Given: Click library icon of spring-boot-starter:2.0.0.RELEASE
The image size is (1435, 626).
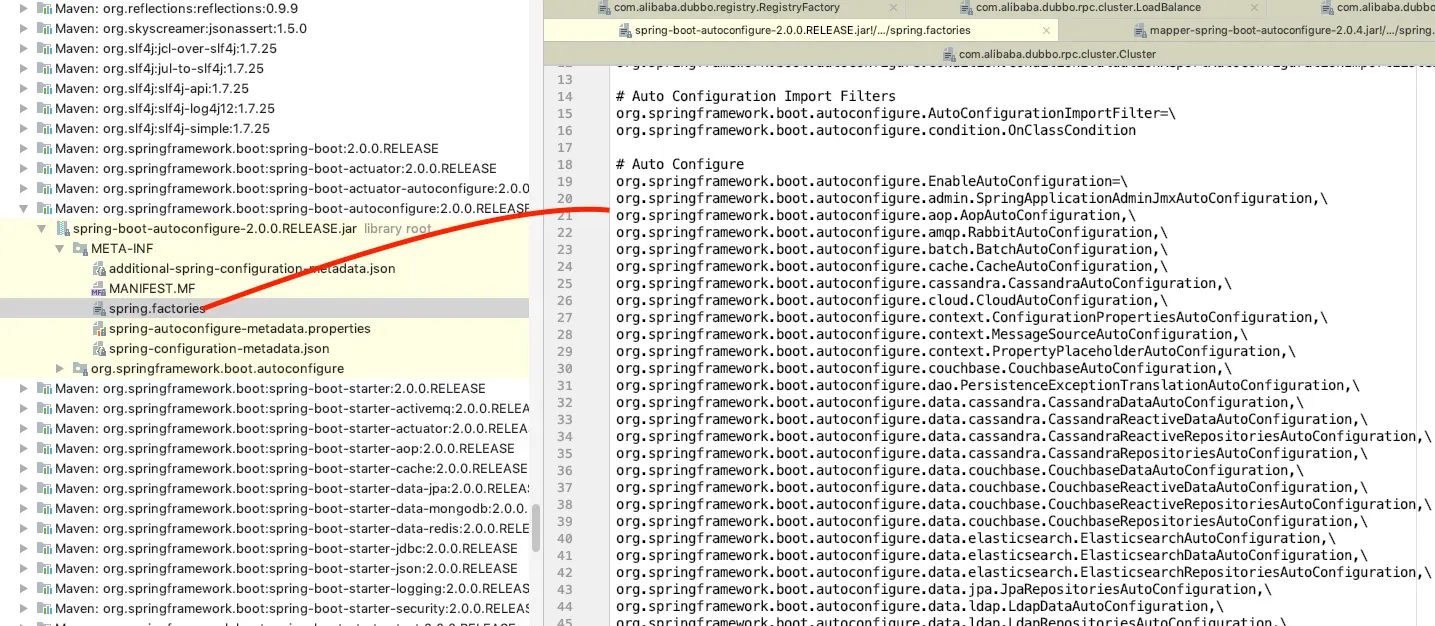Looking at the screenshot, I should [44, 388].
